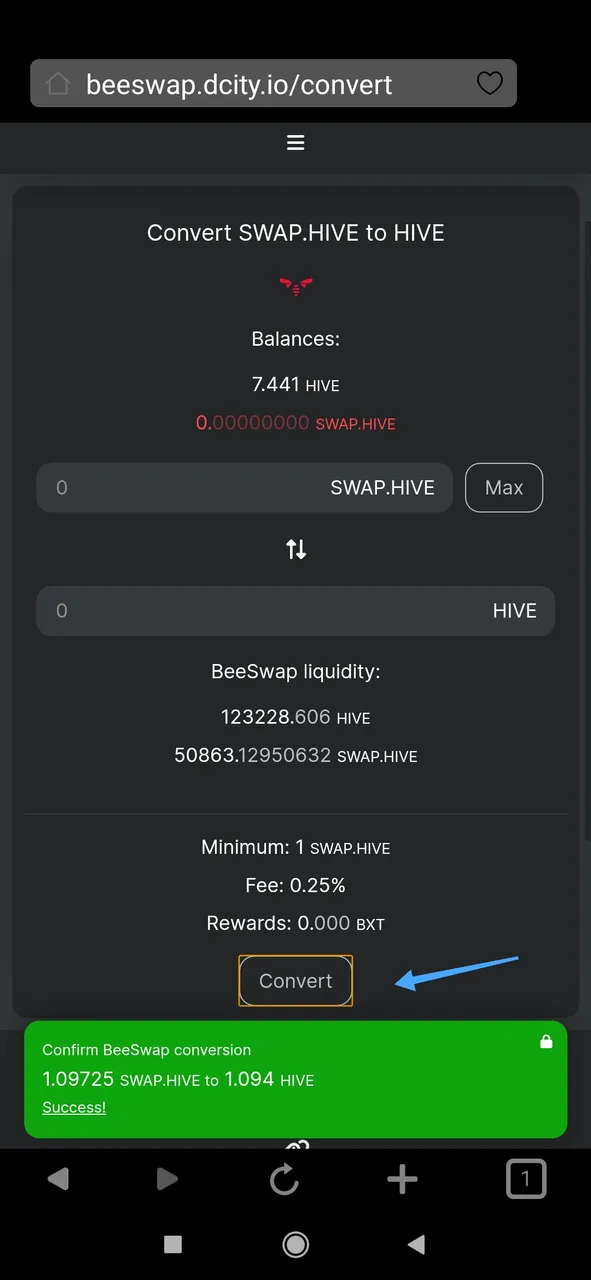The width and height of the screenshot is (591, 1280).
Task: Open the Success! link
Action: [x=74, y=1107]
